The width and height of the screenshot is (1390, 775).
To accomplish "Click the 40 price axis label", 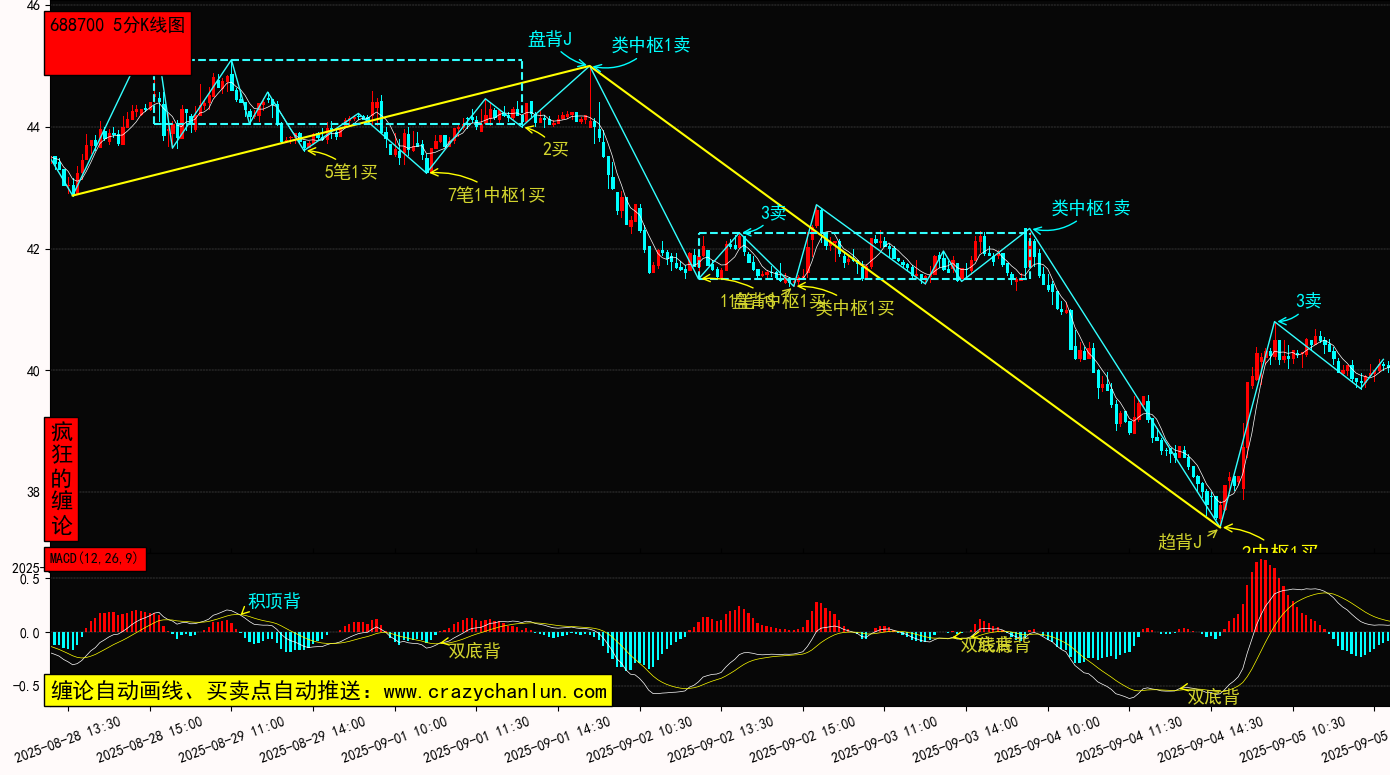I will point(33,371).
